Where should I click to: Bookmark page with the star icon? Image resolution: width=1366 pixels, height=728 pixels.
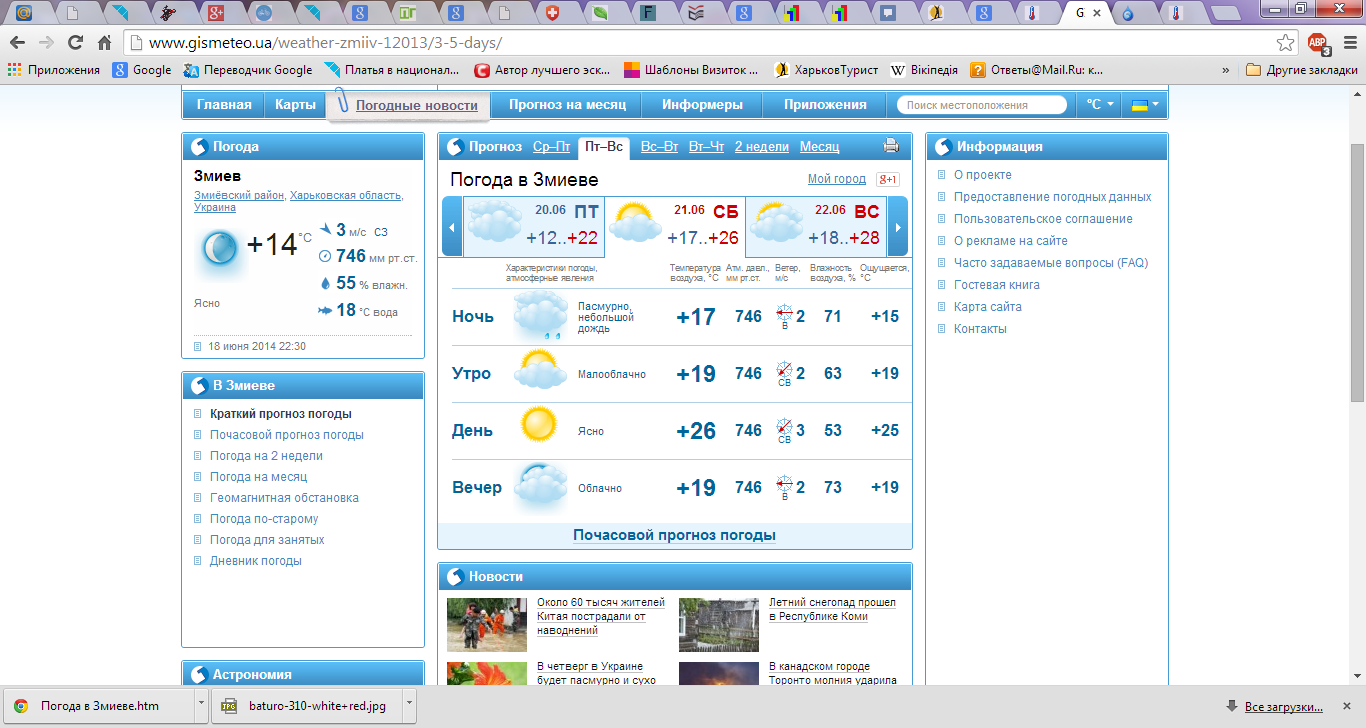click(1286, 43)
